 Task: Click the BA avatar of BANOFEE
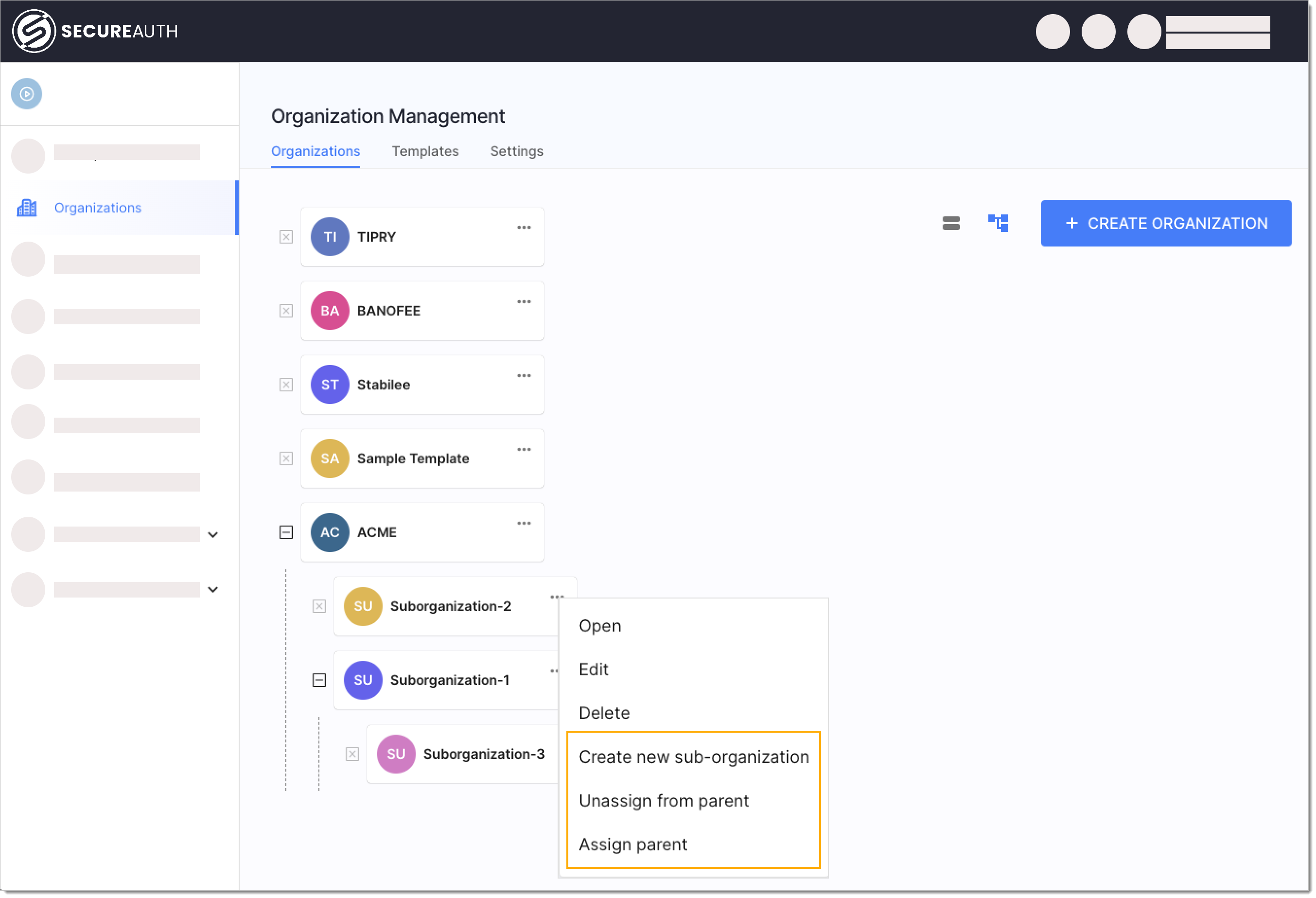click(x=330, y=311)
